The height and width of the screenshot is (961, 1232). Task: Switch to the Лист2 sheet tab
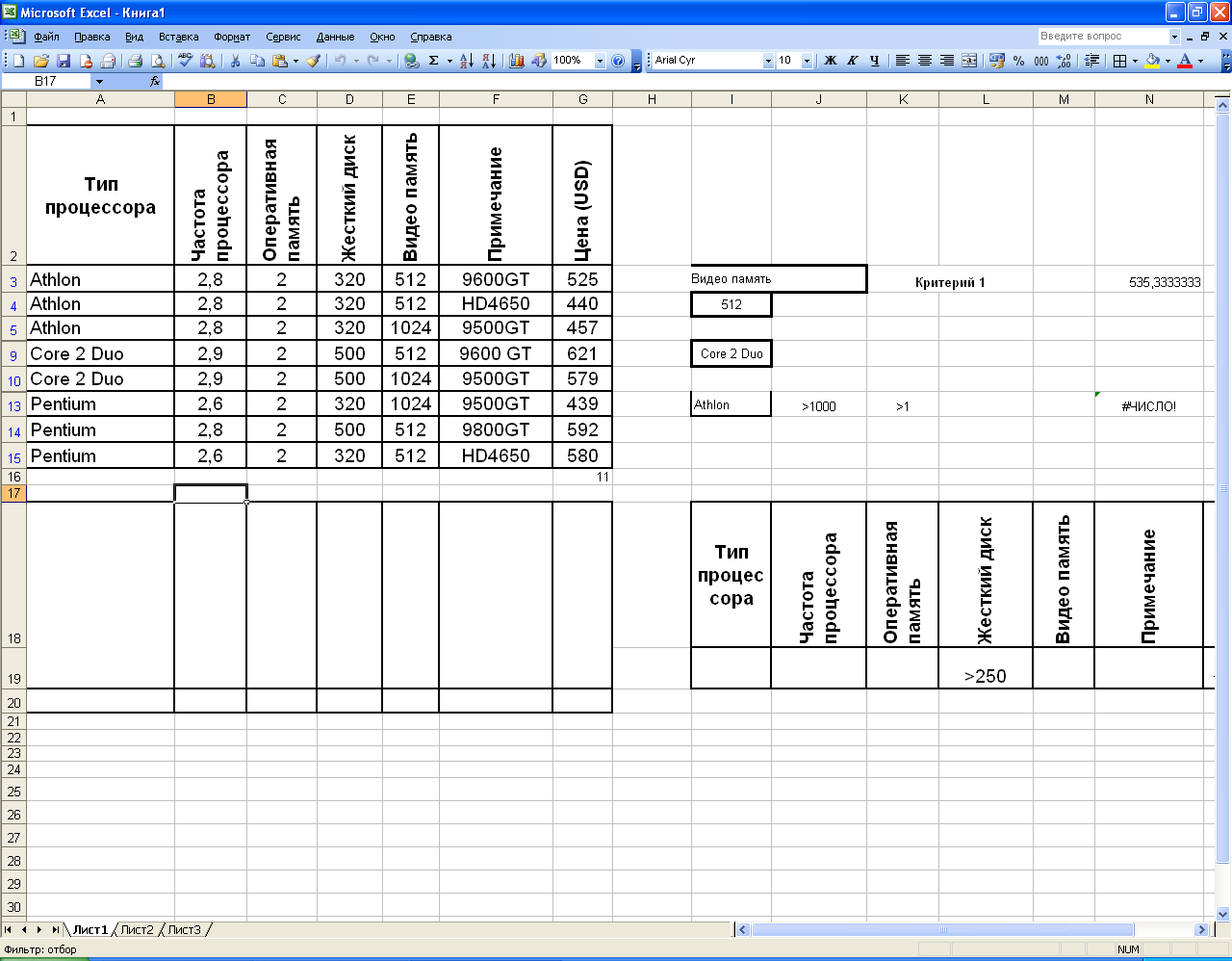[137, 929]
